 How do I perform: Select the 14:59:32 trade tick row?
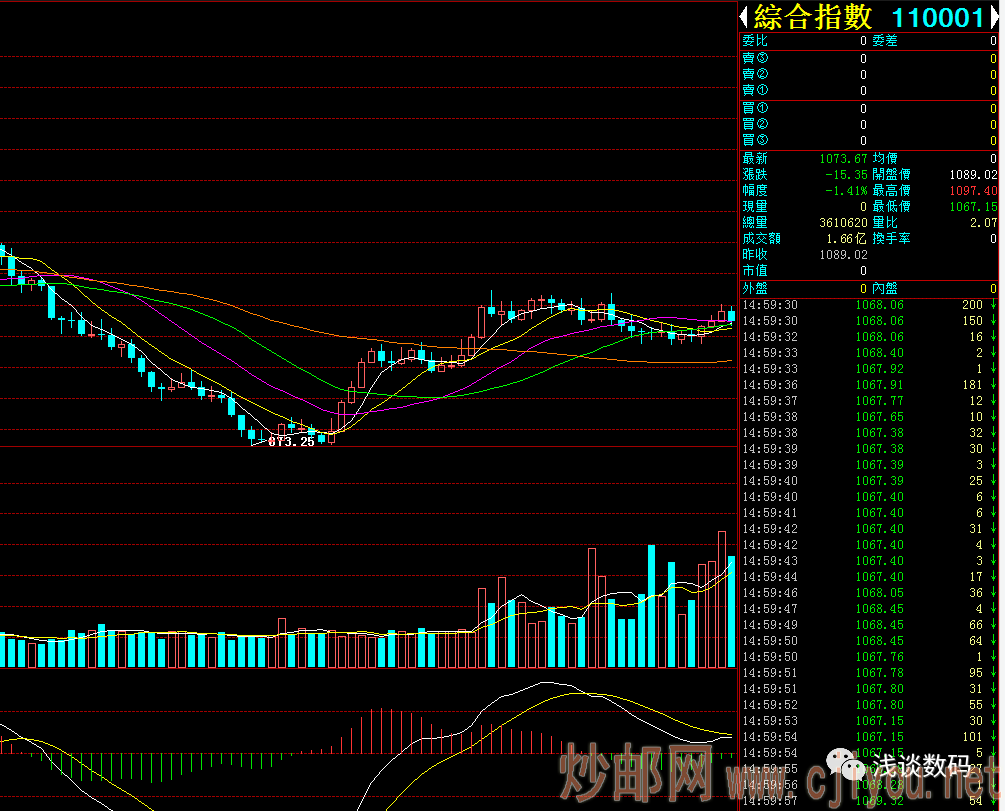click(869, 337)
